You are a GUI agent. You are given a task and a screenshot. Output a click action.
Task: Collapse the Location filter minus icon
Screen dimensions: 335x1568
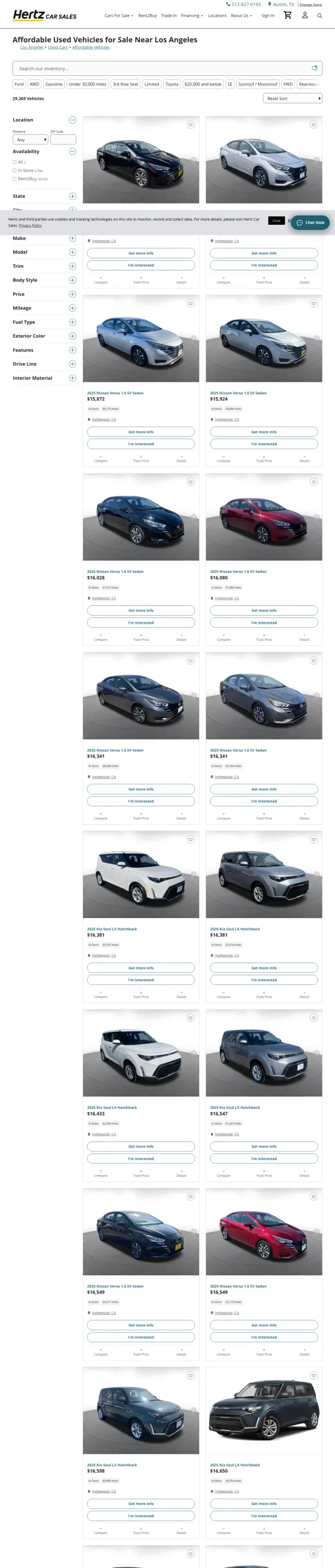point(73,120)
